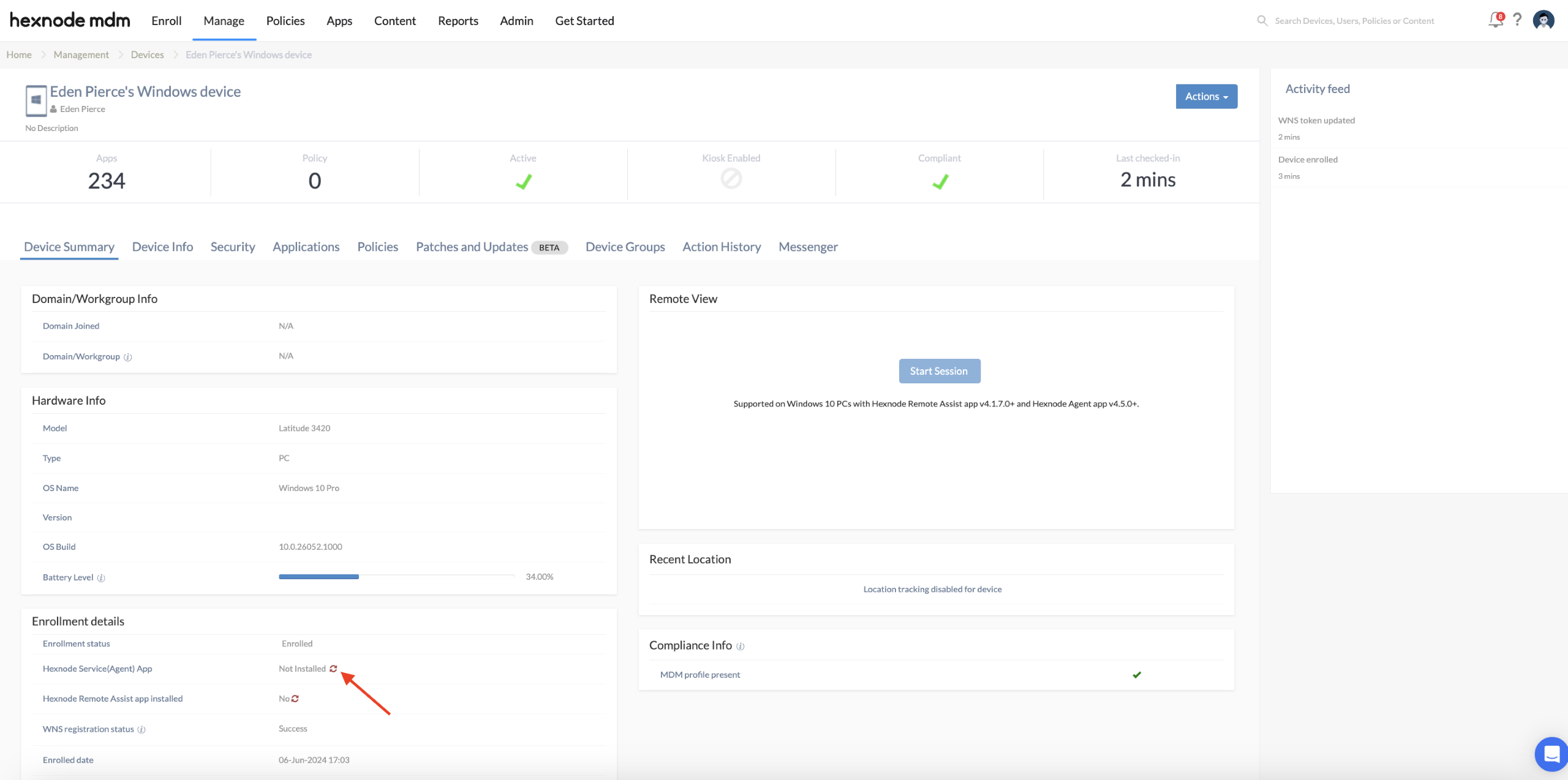This screenshot has height=780, width=1568.
Task: Go to Home breadcrumb
Action: (19, 54)
